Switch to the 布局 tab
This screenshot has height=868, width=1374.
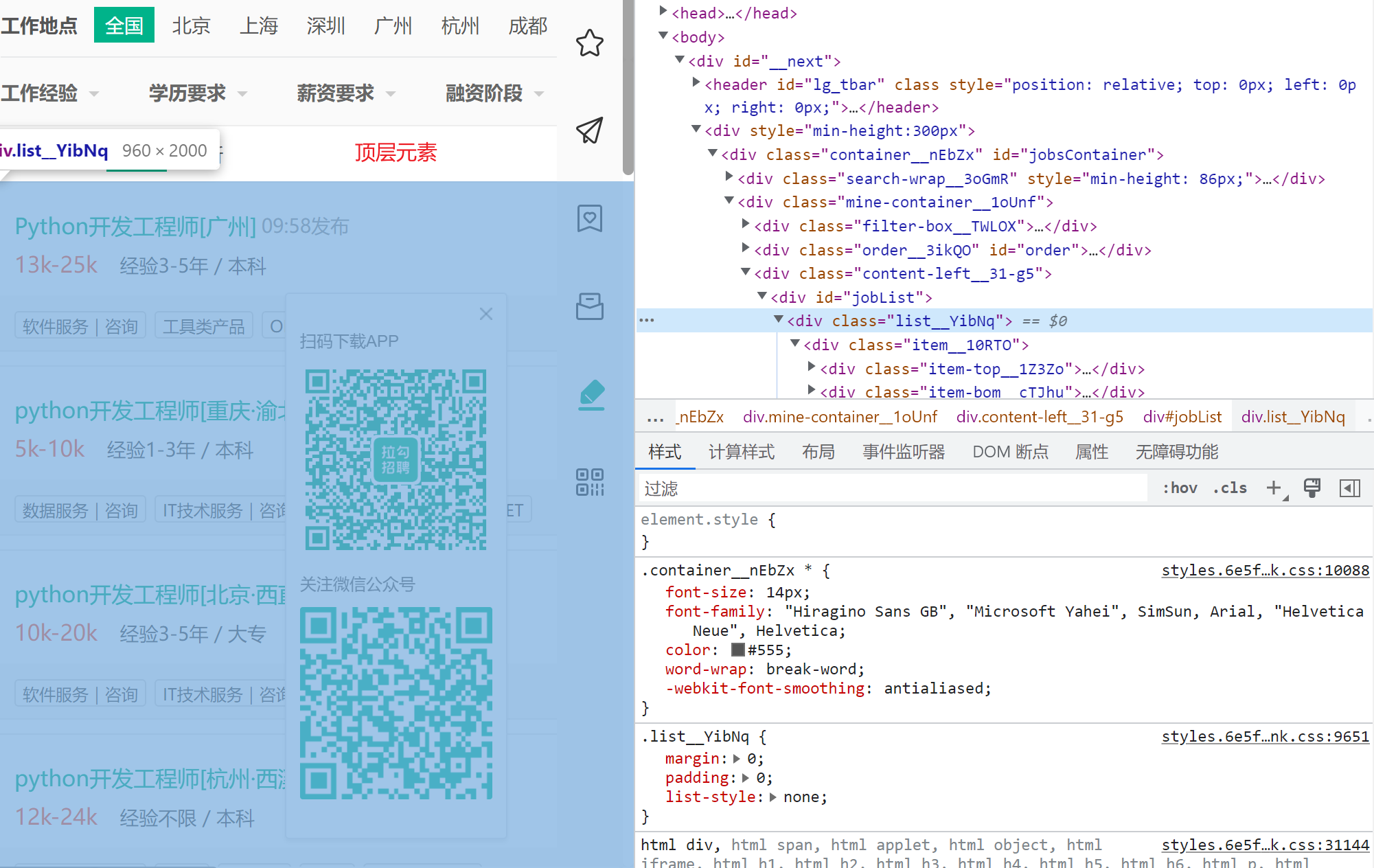pos(818,452)
